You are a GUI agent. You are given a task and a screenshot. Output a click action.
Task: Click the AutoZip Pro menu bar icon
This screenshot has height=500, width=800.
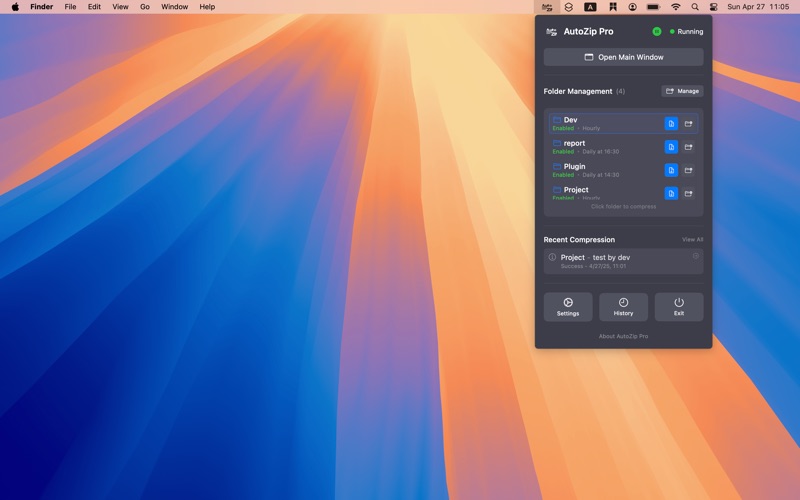pyautogui.click(x=547, y=7)
